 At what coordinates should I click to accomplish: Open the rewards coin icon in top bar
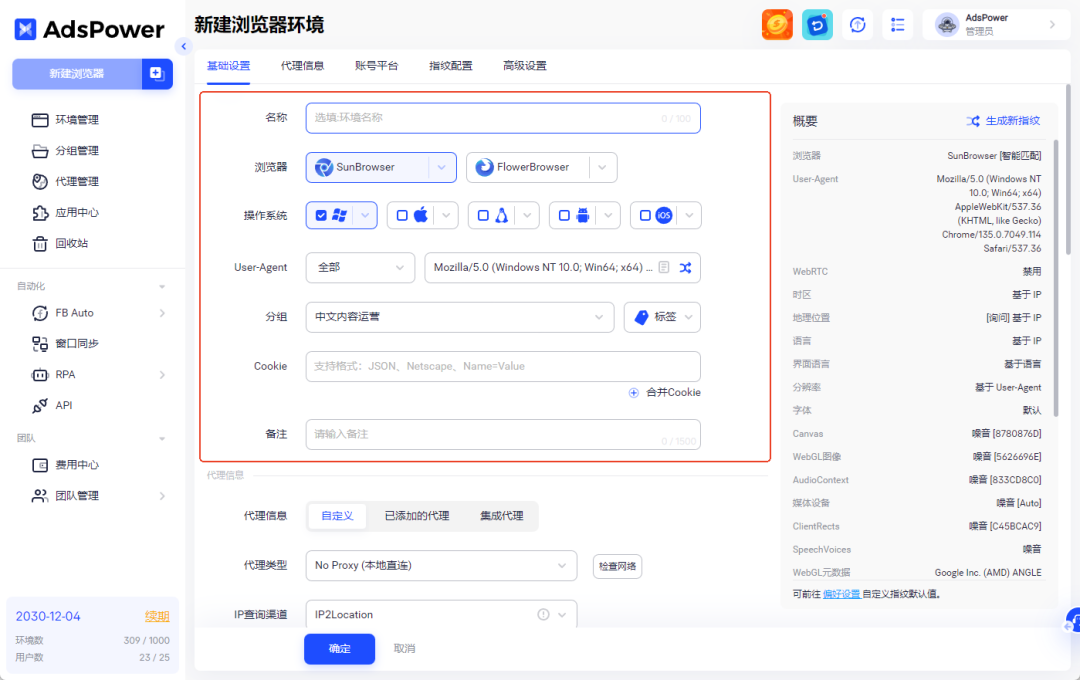coord(777,24)
